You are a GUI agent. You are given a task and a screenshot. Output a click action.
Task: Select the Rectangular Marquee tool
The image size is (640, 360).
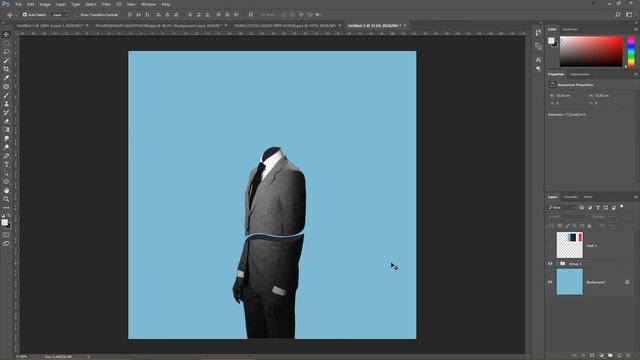pyautogui.click(x=6, y=43)
